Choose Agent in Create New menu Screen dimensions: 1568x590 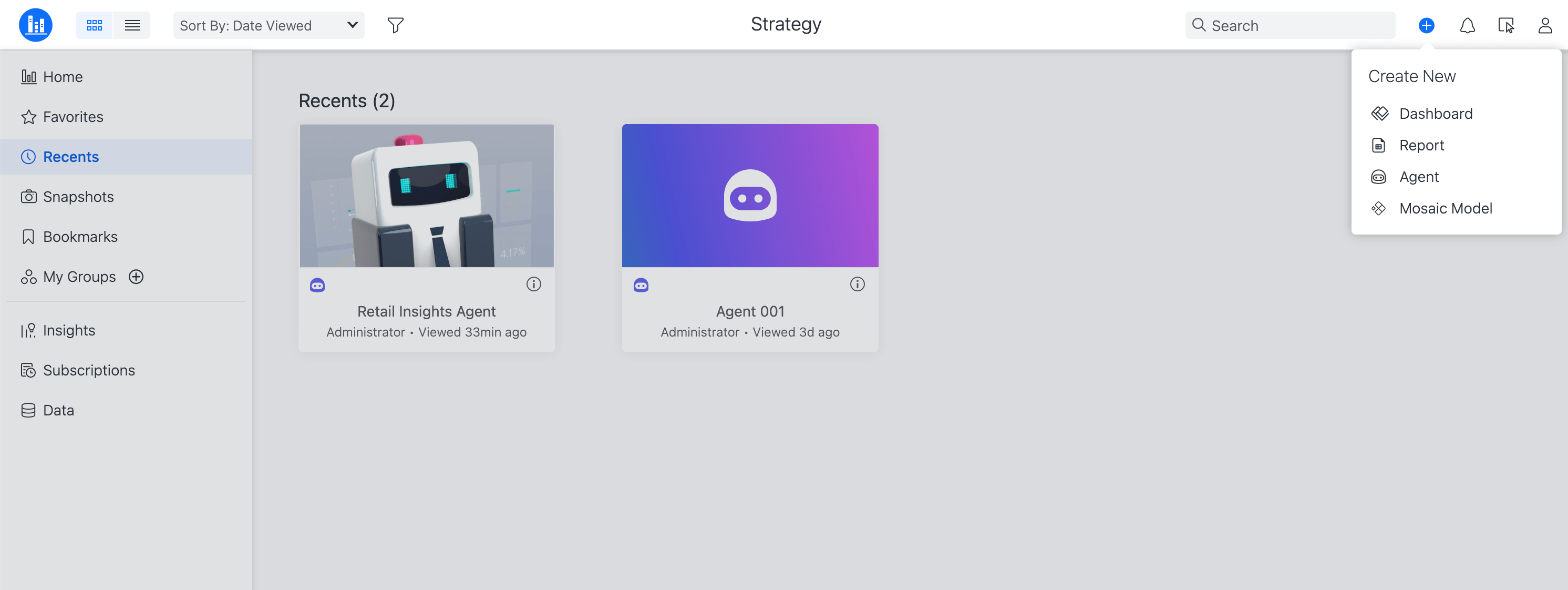1418,177
